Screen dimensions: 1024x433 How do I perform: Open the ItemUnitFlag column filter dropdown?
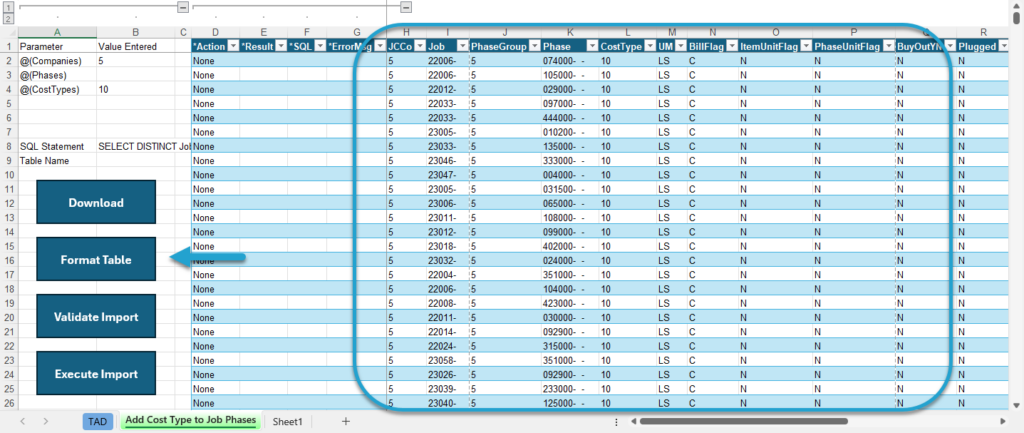[805, 46]
